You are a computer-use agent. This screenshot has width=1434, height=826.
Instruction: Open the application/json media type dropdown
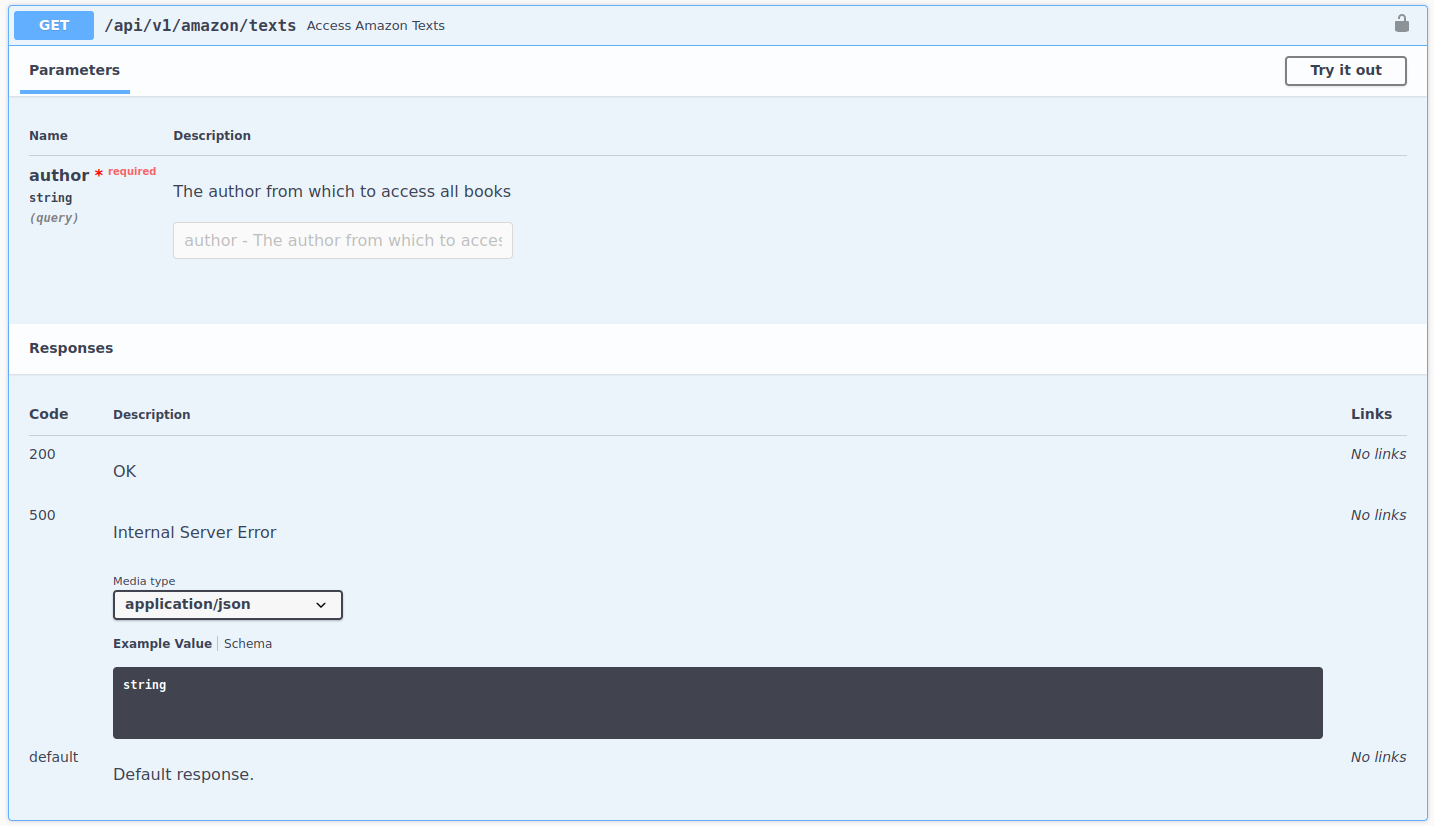[x=227, y=605]
